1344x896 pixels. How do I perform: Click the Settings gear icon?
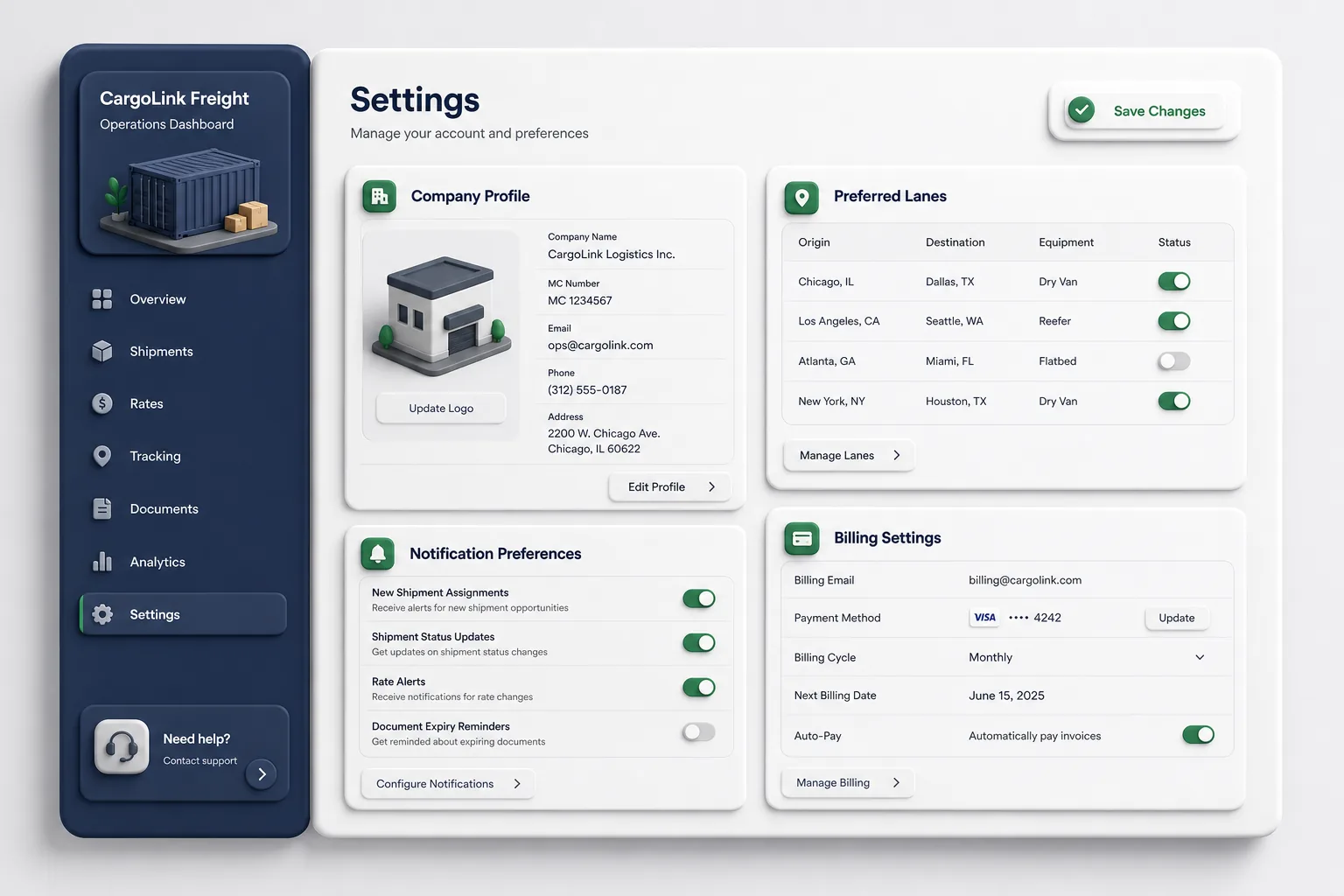coord(102,614)
